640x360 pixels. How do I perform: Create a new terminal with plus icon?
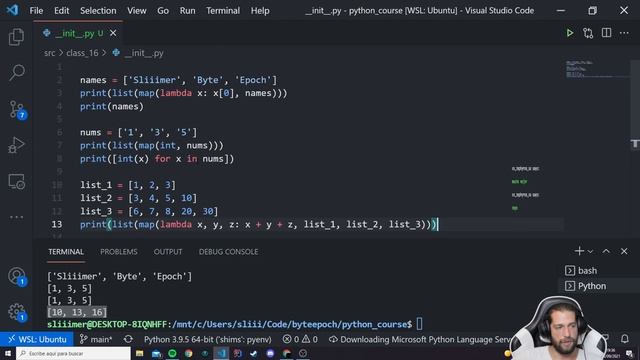click(x=579, y=251)
